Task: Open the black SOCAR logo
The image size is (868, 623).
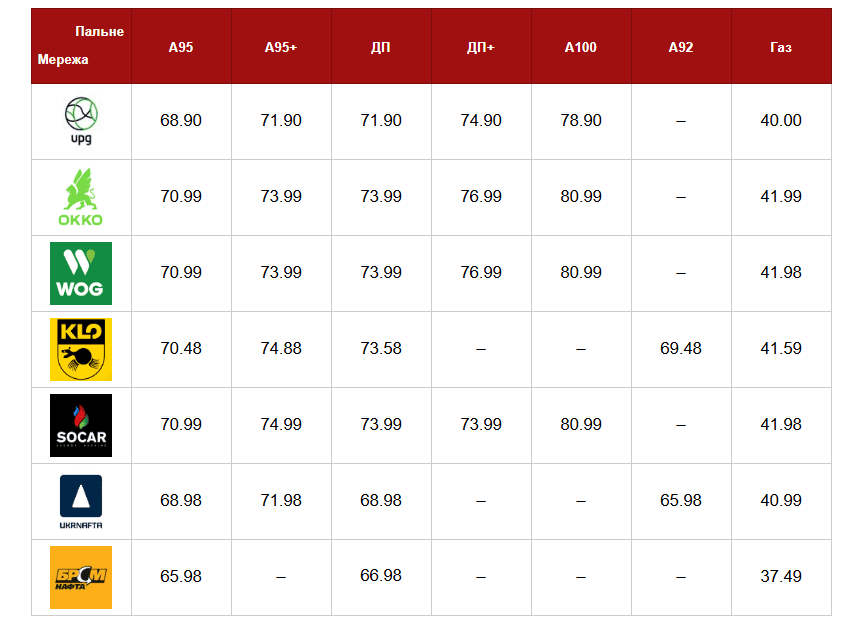Action: click(x=81, y=425)
